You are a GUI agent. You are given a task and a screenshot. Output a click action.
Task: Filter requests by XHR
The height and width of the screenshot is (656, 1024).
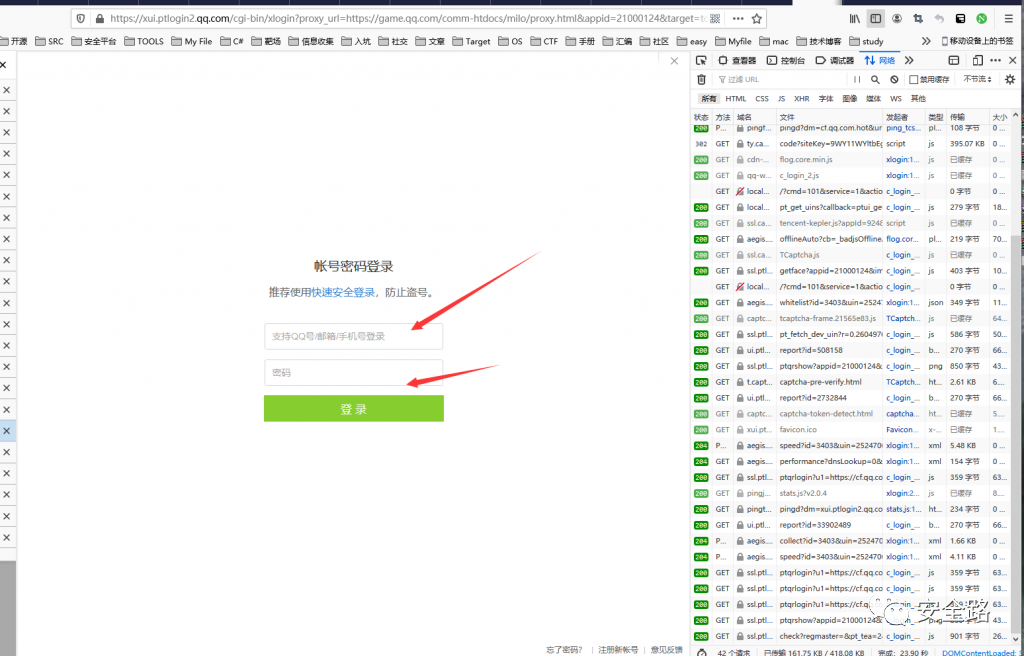(801, 99)
